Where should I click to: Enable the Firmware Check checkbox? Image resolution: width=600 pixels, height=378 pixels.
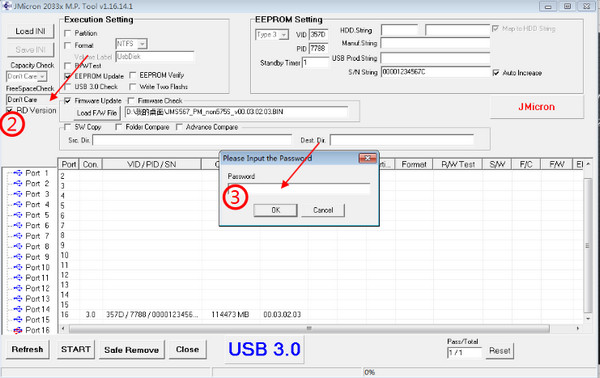tap(131, 101)
